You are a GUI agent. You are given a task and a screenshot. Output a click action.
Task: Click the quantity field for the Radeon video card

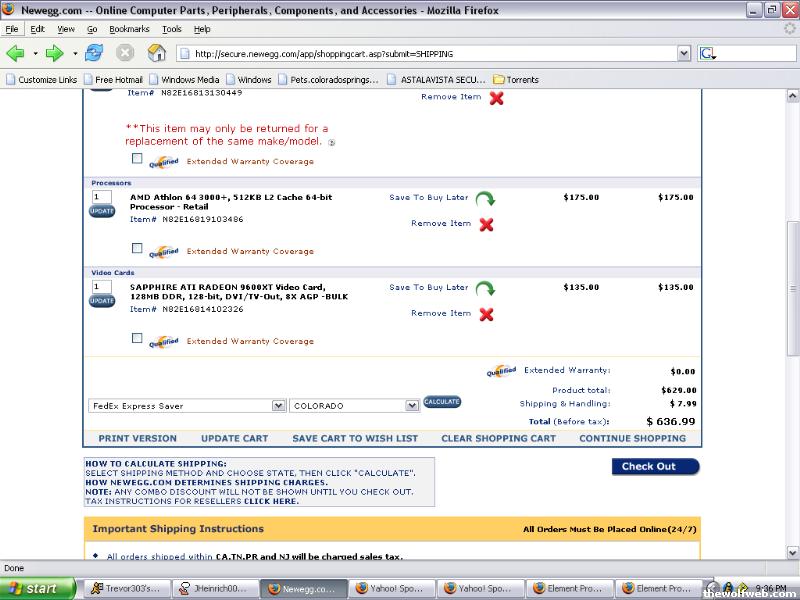coord(101,287)
